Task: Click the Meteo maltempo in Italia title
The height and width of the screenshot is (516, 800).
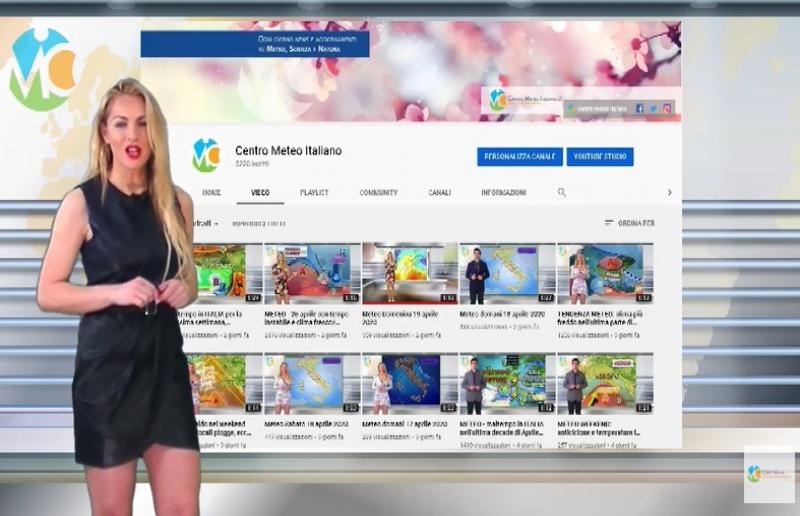Action: [x=502, y=428]
